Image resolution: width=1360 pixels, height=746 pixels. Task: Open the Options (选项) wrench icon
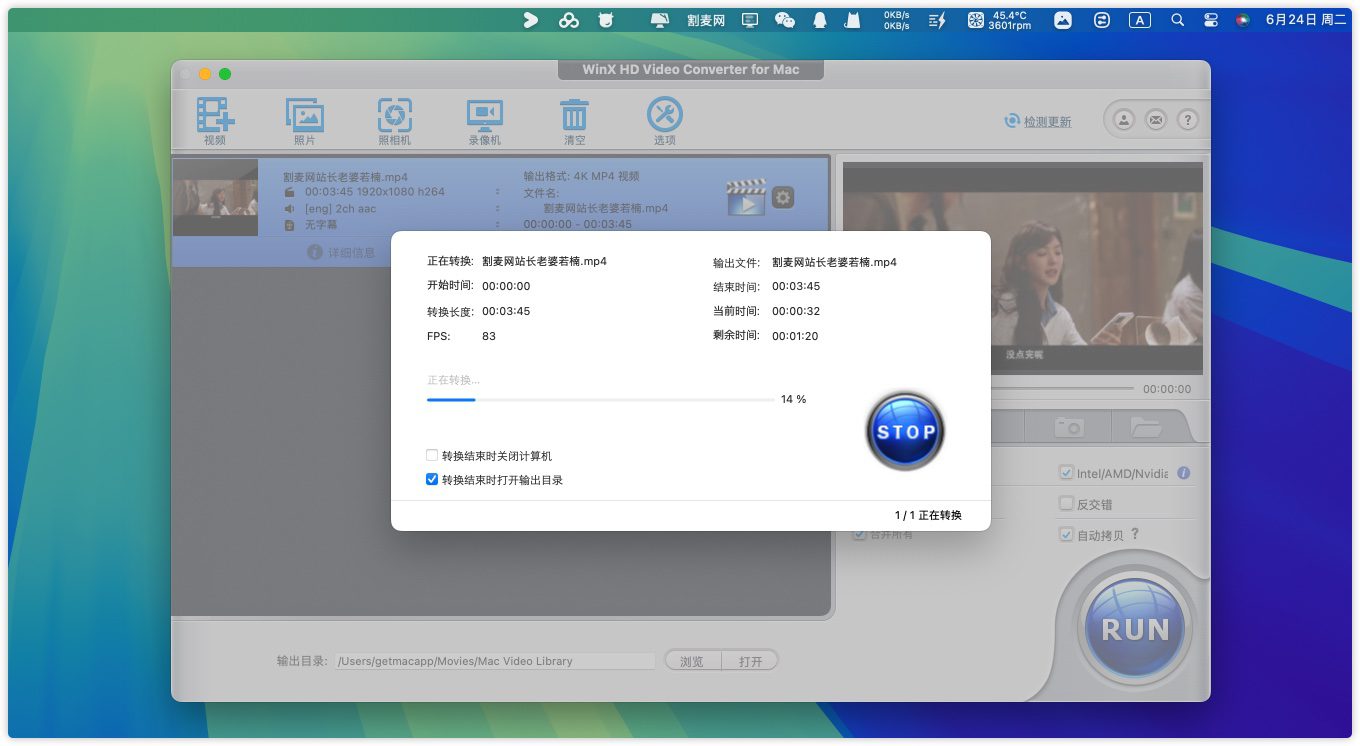point(665,117)
